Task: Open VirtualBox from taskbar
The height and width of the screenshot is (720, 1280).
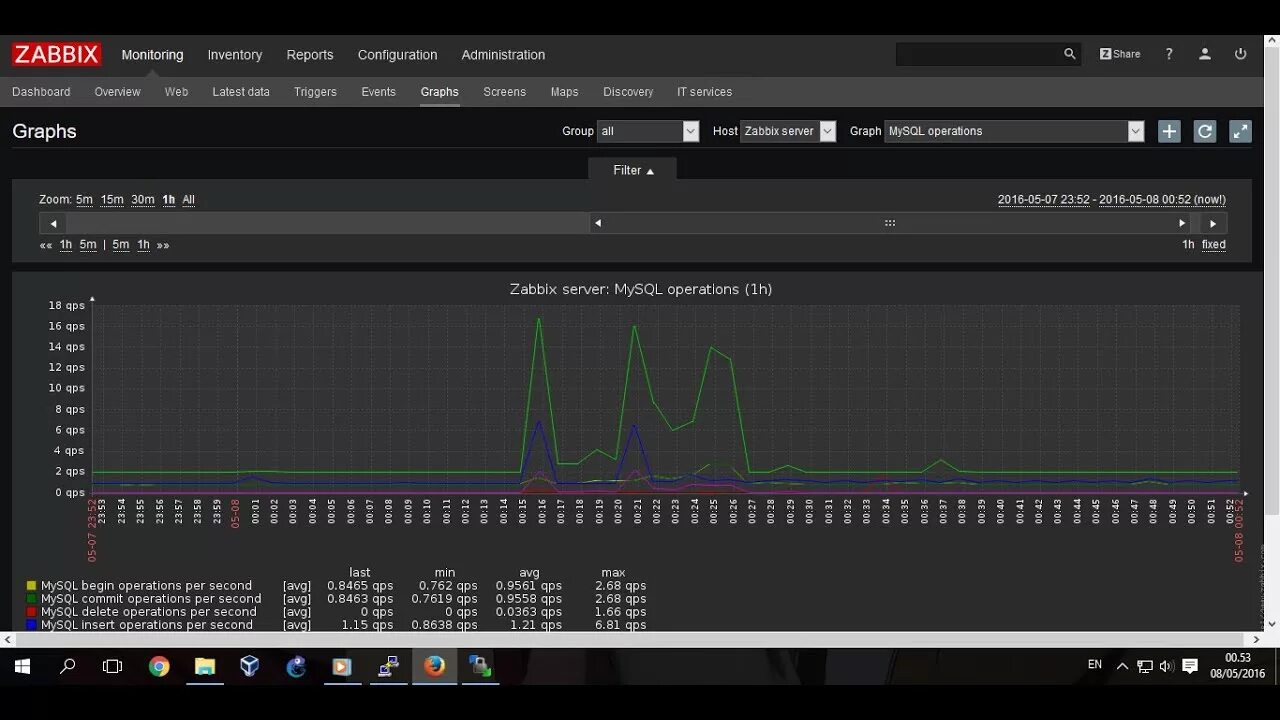Action: [250, 666]
